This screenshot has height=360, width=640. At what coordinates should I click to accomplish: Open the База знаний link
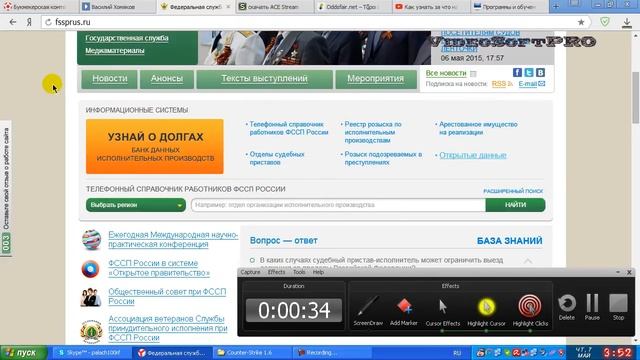pyautogui.click(x=509, y=241)
